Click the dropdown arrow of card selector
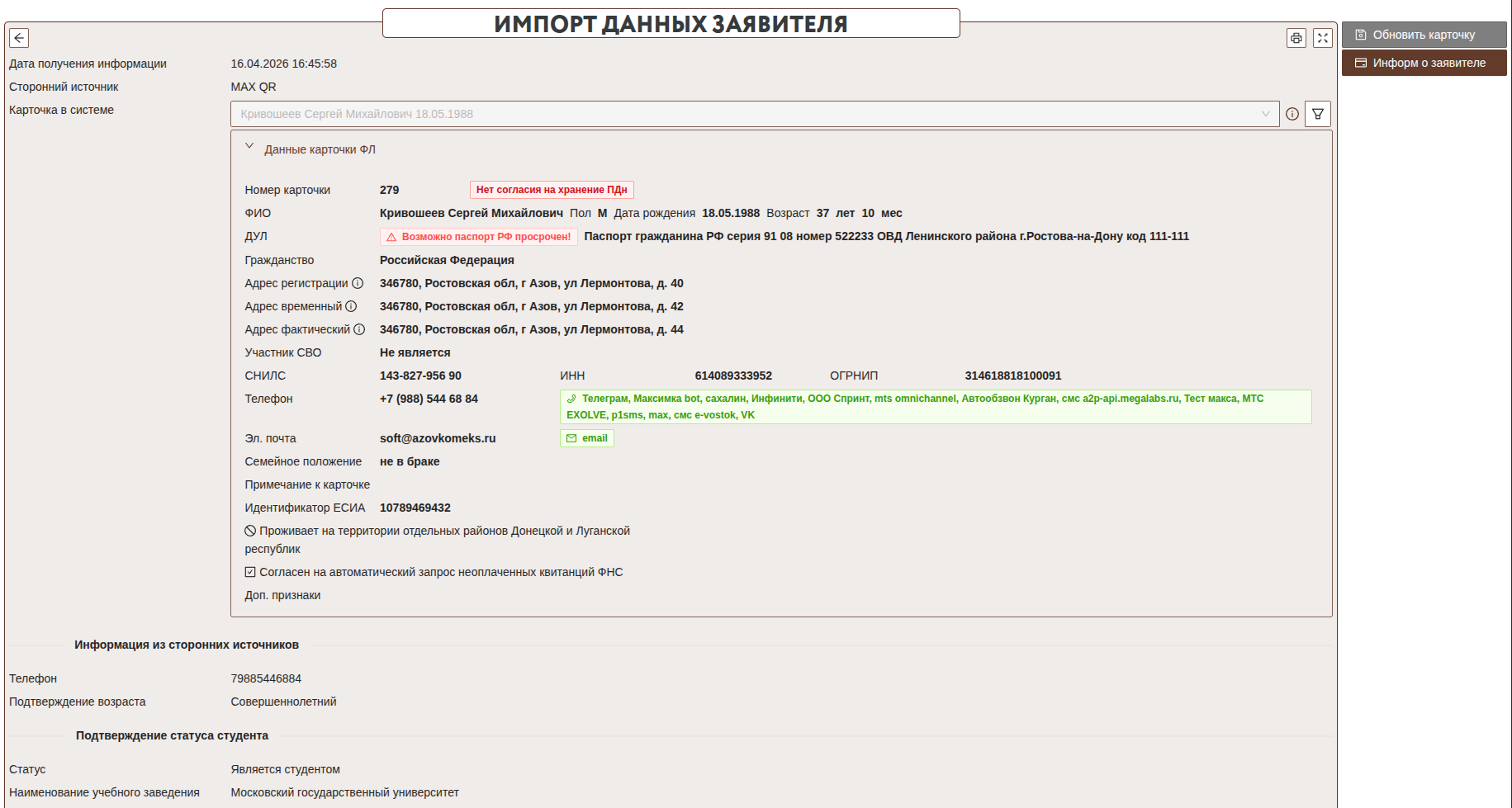This screenshot has height=808, width=1512. (x=1265, y=114)
